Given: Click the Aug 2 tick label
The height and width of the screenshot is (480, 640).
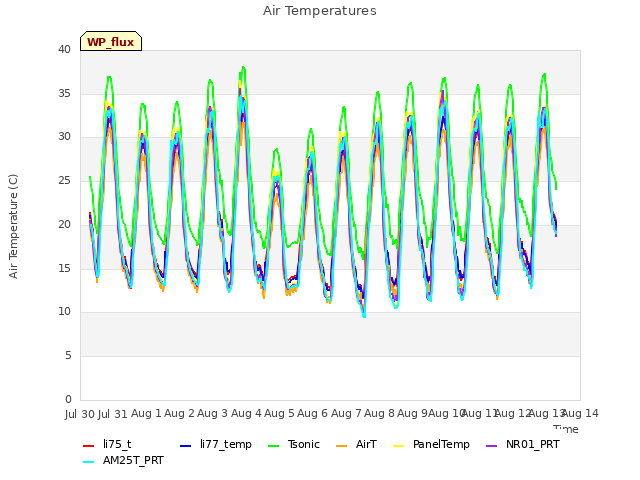Looking at the screenshot, I should [179, 413].
